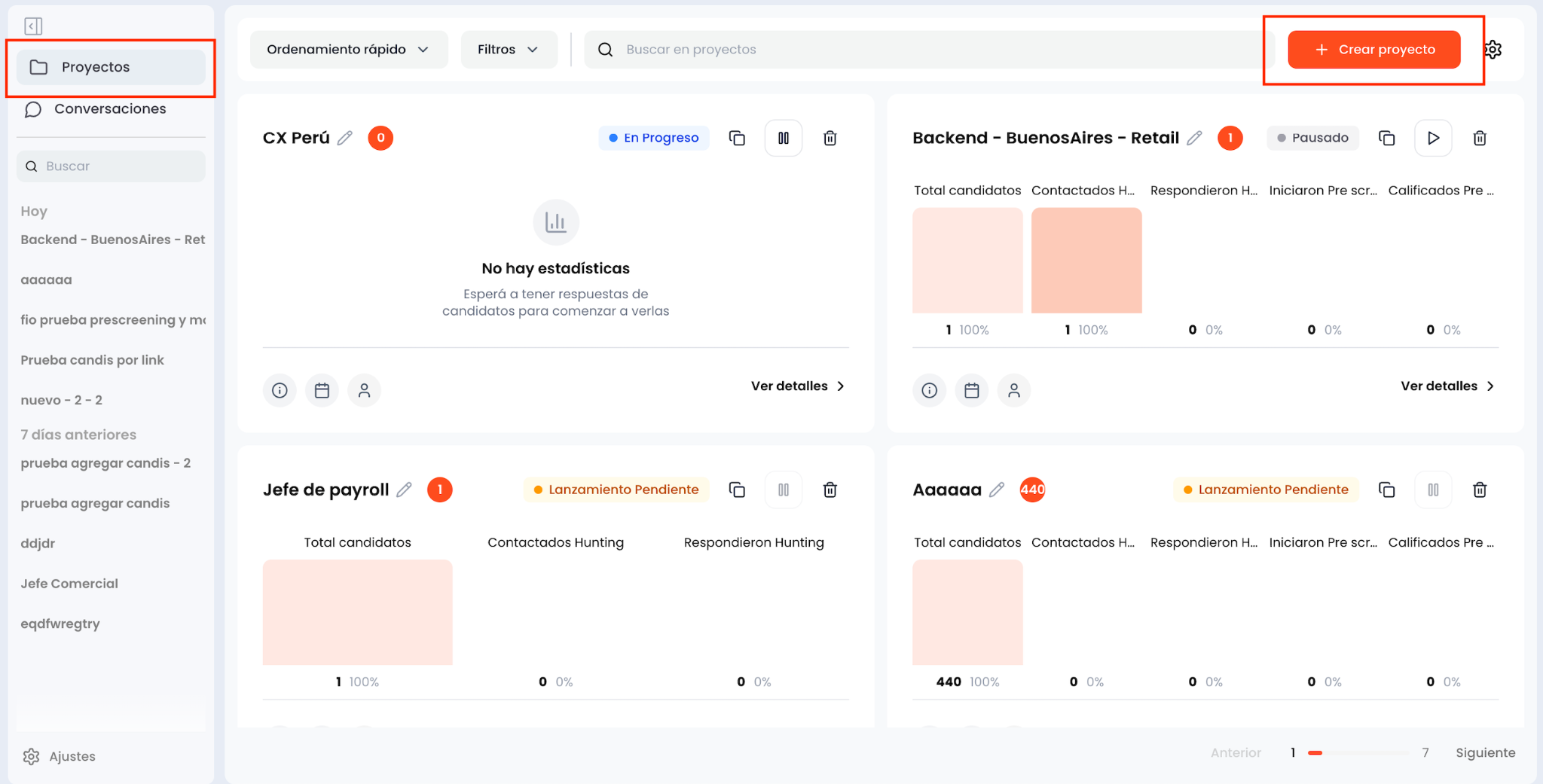Click Total candidatos bar in Aaaaaa chart
This screenshot has height=784, width=1543.
[x=967, y=612]
